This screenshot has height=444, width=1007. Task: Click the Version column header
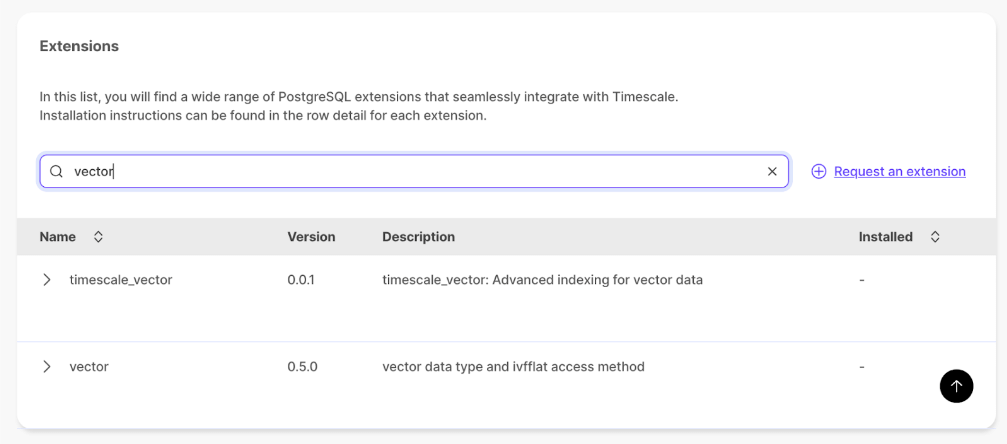click(311, 237)
